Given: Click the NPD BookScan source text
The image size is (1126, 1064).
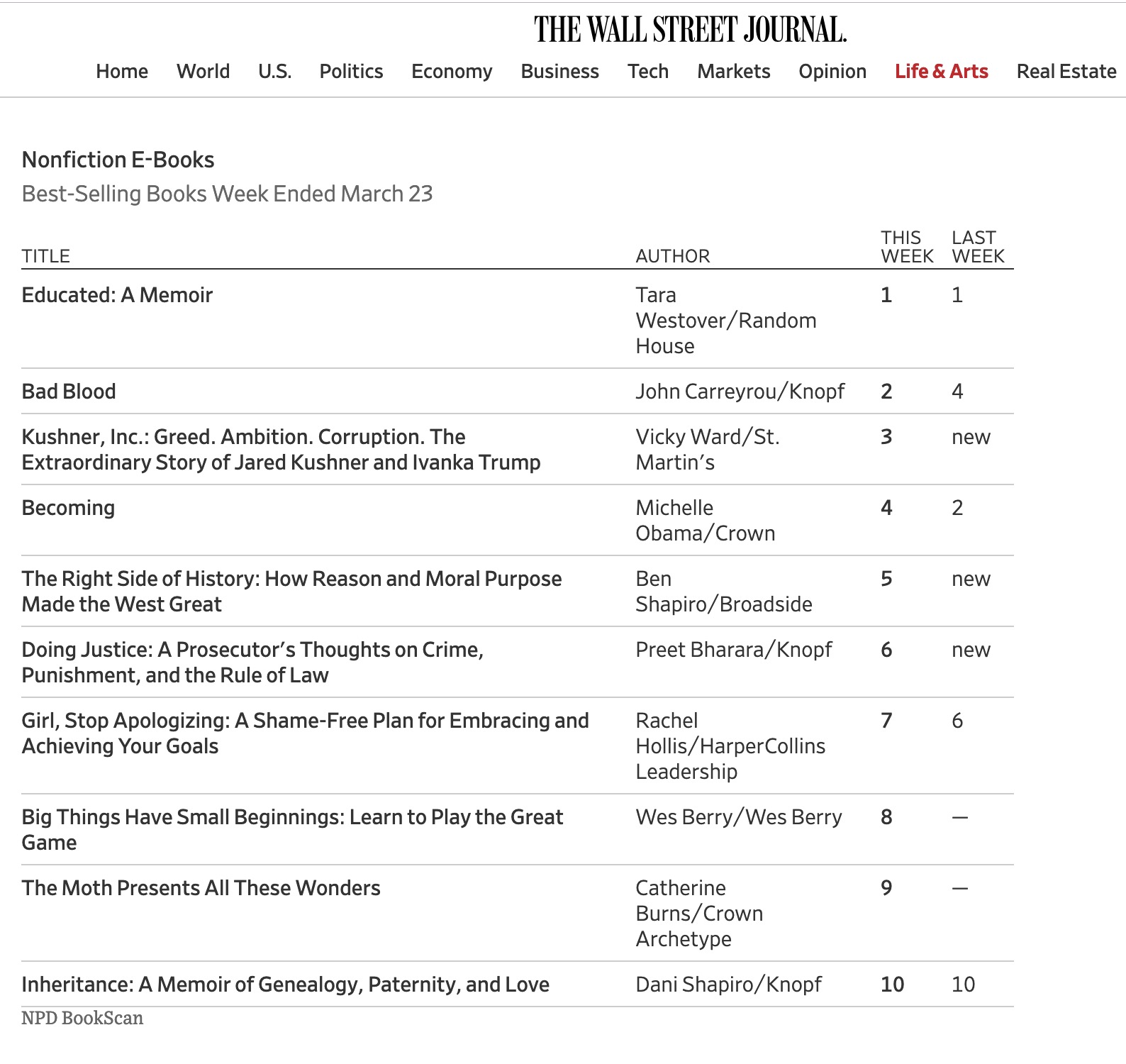Looking at the screenshot, I should pyautogui.click(x=82, y=1019).
